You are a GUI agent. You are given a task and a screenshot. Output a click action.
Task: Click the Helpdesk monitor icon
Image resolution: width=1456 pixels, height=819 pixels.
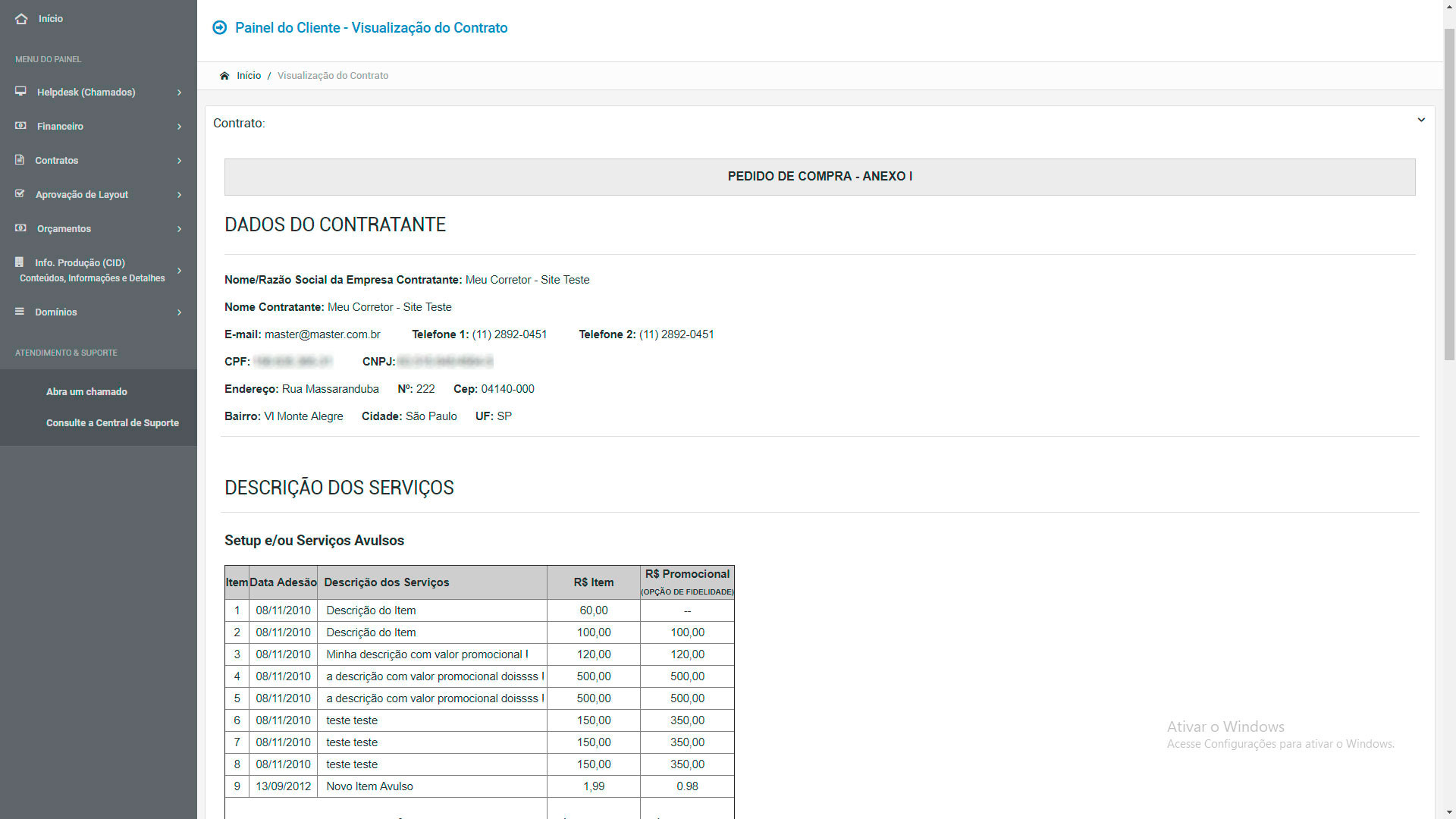[20, 91]
